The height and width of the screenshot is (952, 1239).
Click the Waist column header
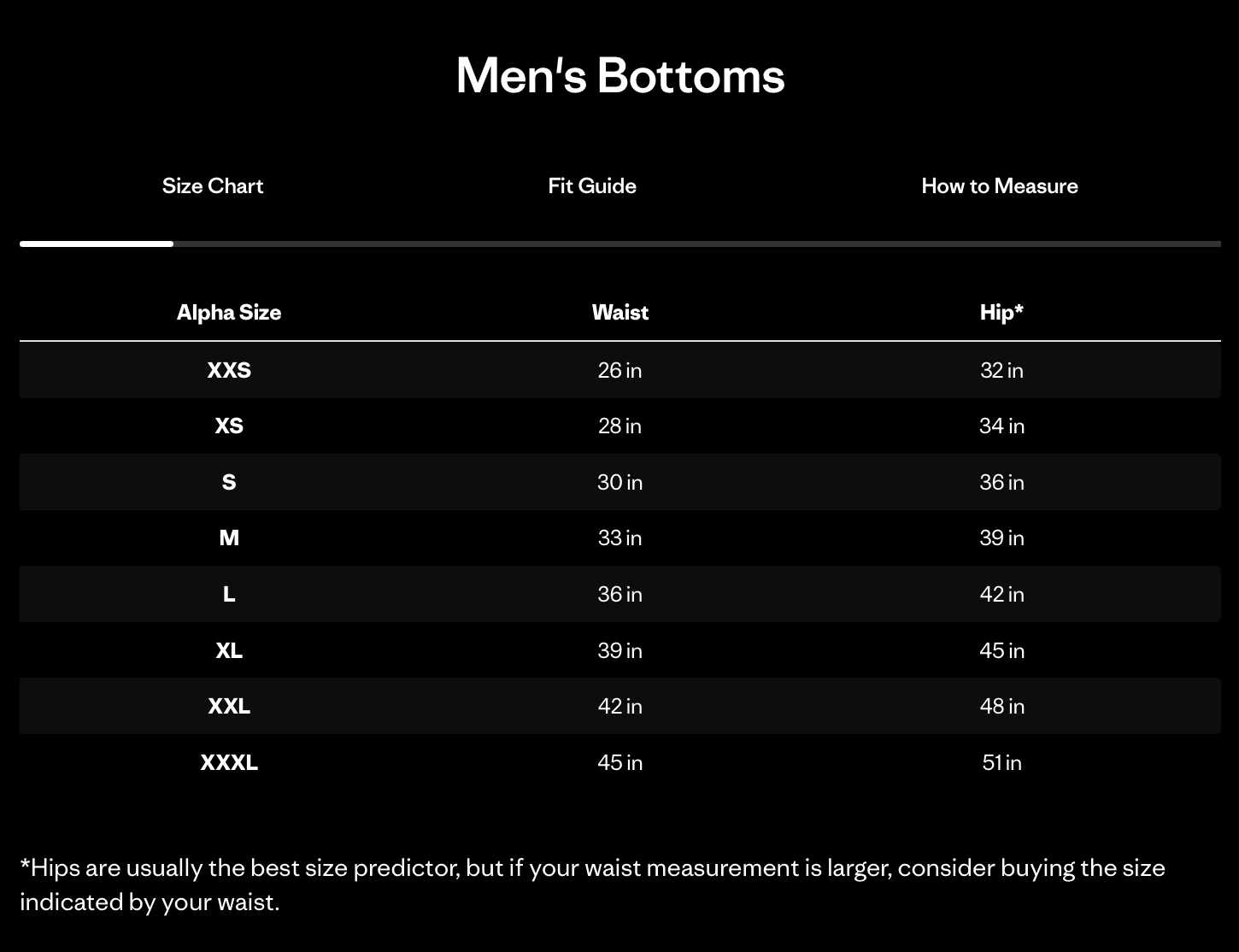[619, 312]
